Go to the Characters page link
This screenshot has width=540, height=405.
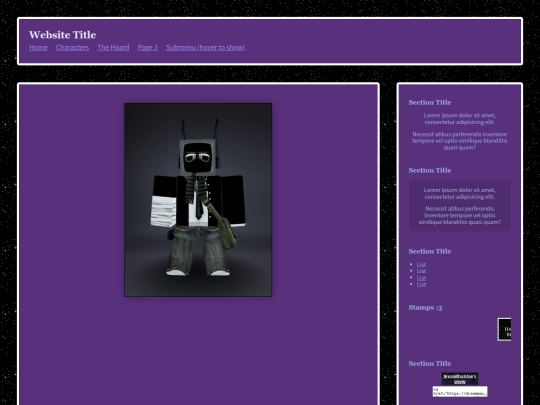pos(72,48)
